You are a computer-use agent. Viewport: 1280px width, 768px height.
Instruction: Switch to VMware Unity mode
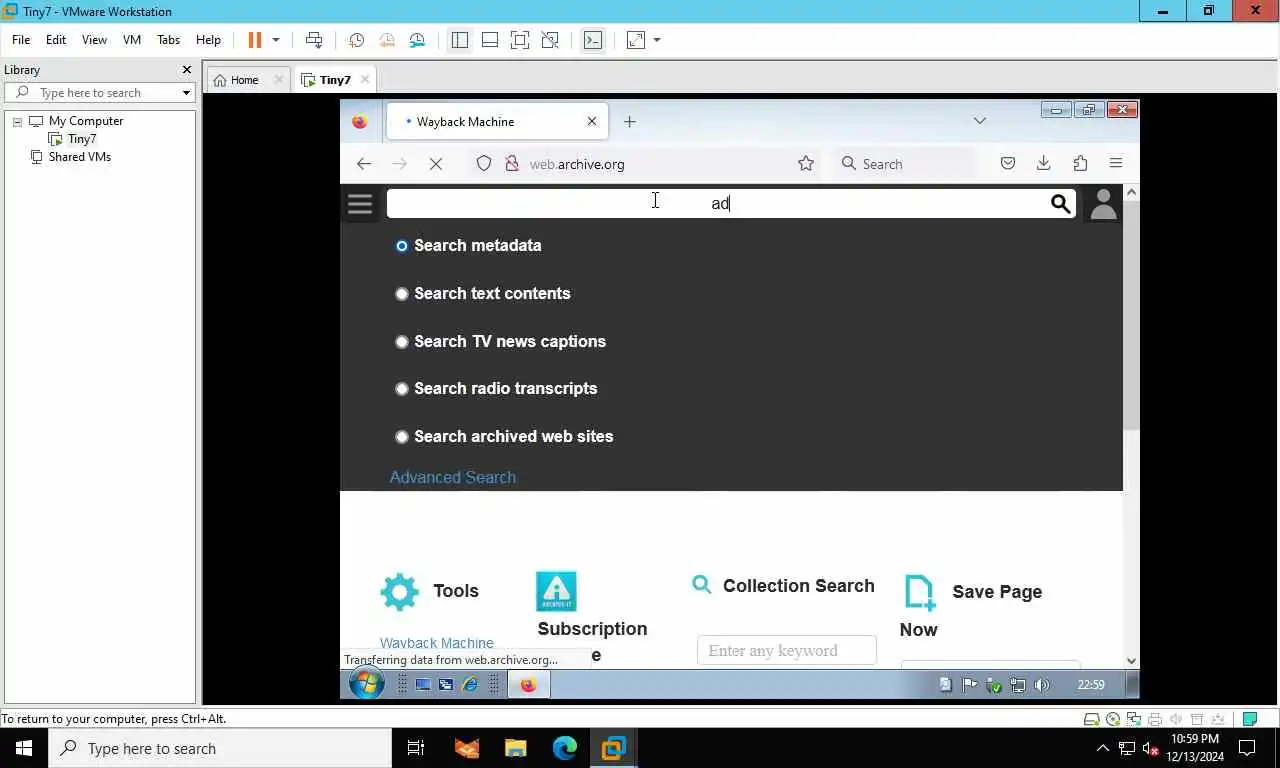pos(550,40)
